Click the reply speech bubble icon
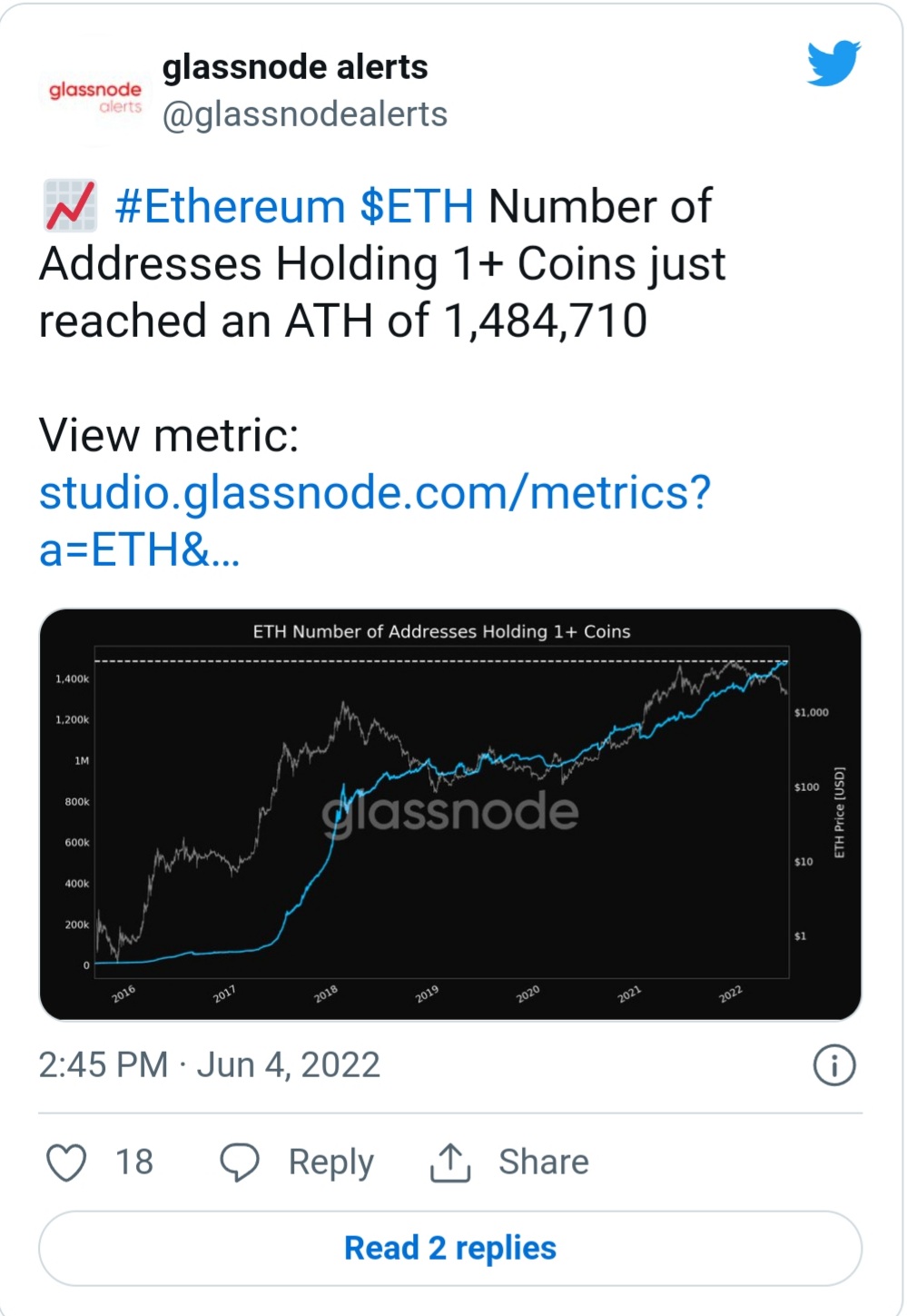This screenshot has height=1316, width=907. 240,1163
